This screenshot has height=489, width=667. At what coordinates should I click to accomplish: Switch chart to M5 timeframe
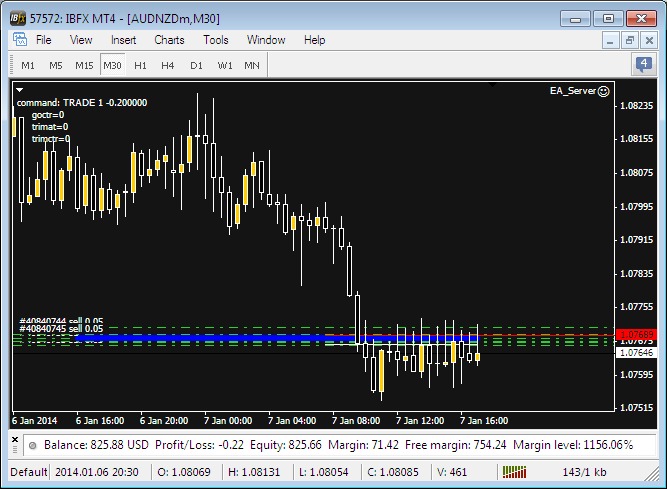pyautogui.click(x=55, y=65)
